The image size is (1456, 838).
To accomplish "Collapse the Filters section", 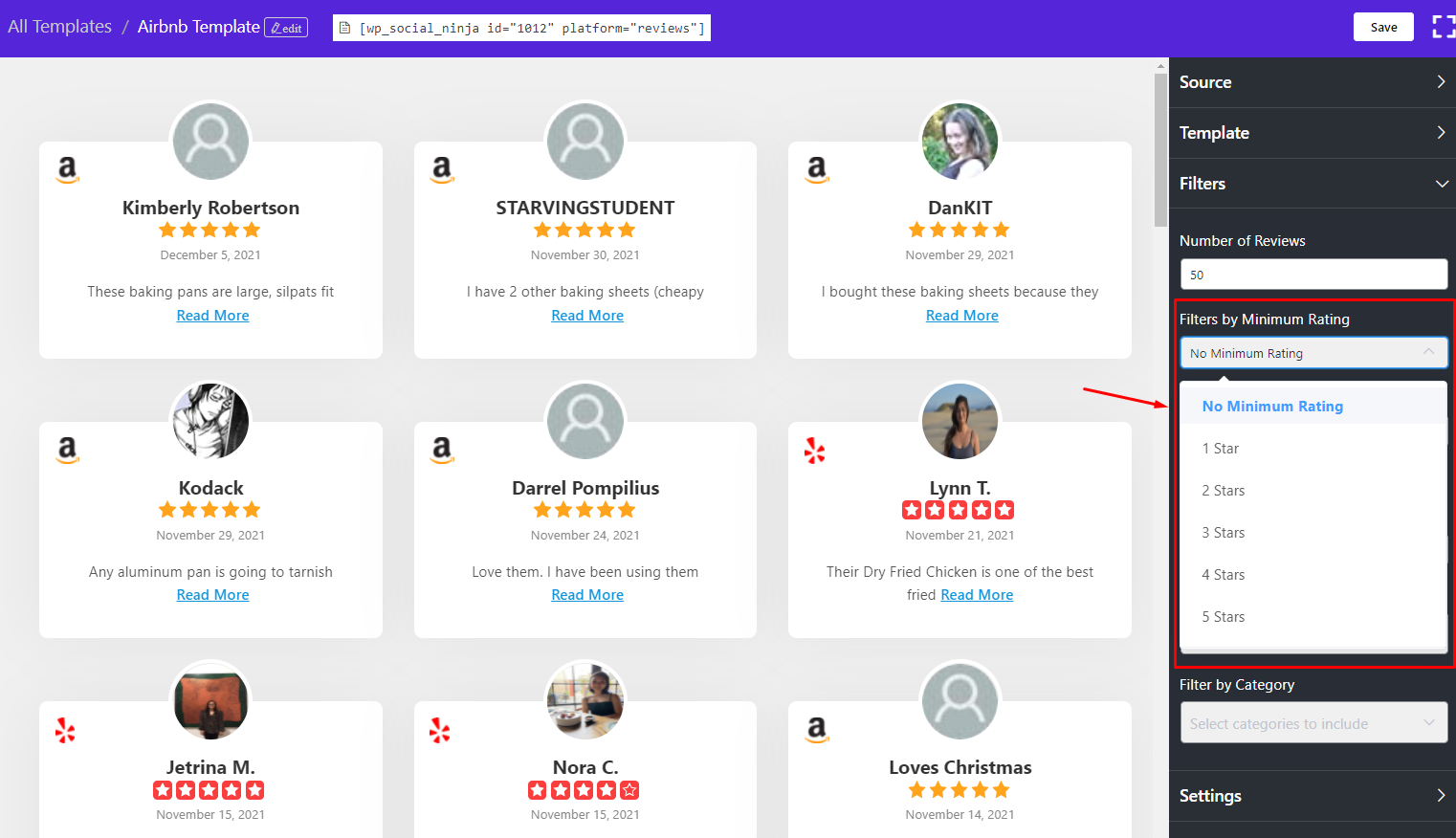I will pos(1313,183).
